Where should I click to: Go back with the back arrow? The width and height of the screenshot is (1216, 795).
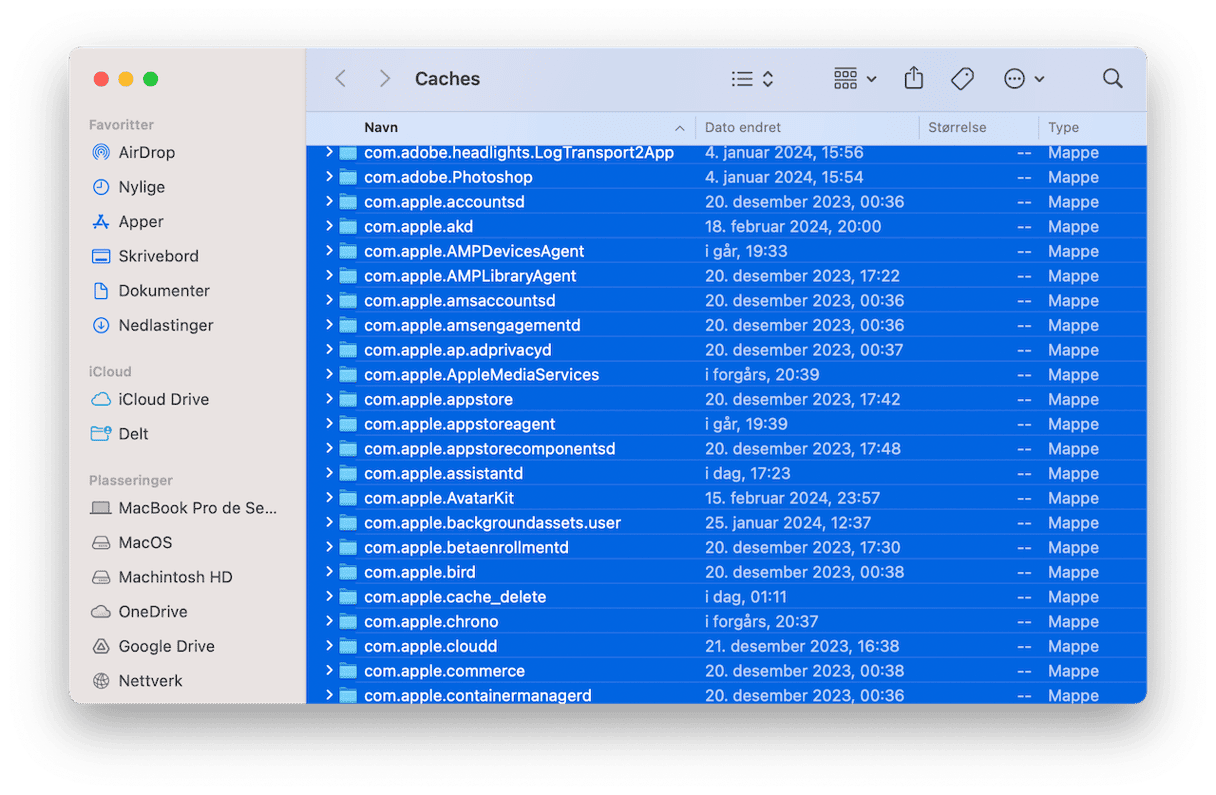pyautogui.click(x=340, y=79)
